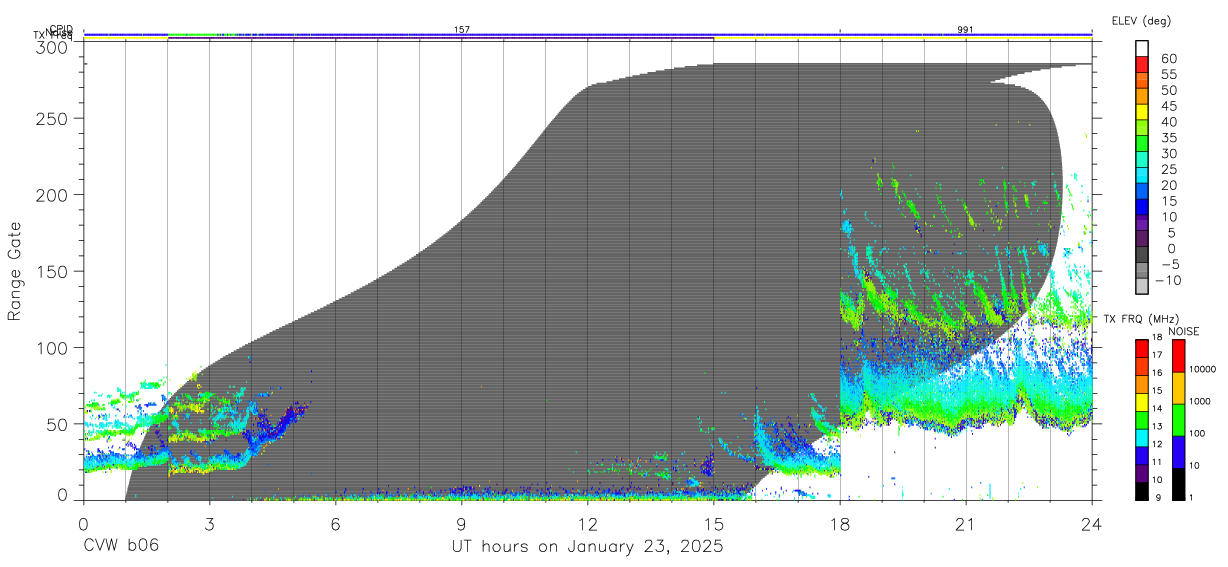This screenshot has width=1228, height=567.
Task: Click the x-axis hour label '18'
Action: click(840, 523)
